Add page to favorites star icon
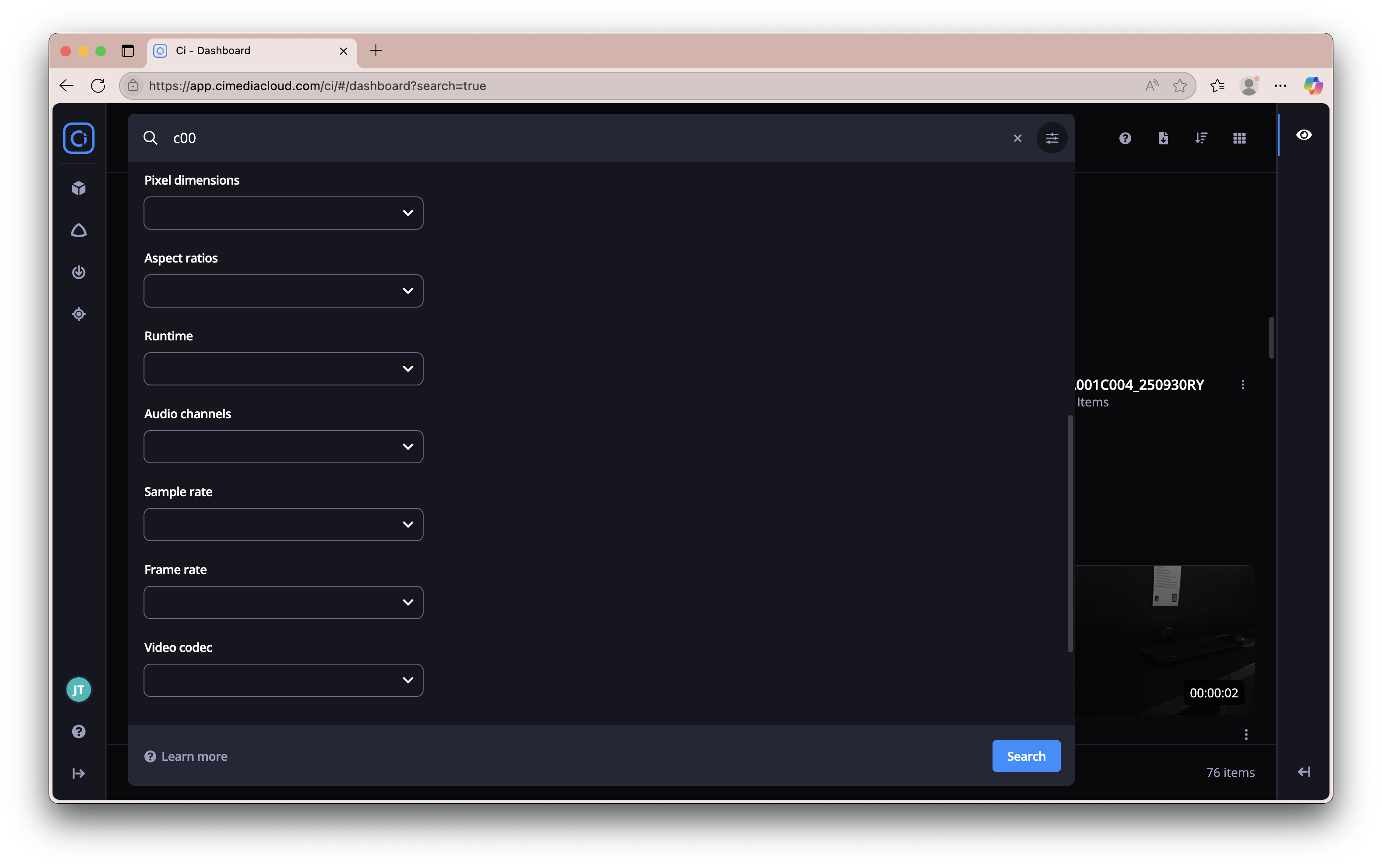Image resolution: width=1382 pixels, height=868 pixels. 1179,85
